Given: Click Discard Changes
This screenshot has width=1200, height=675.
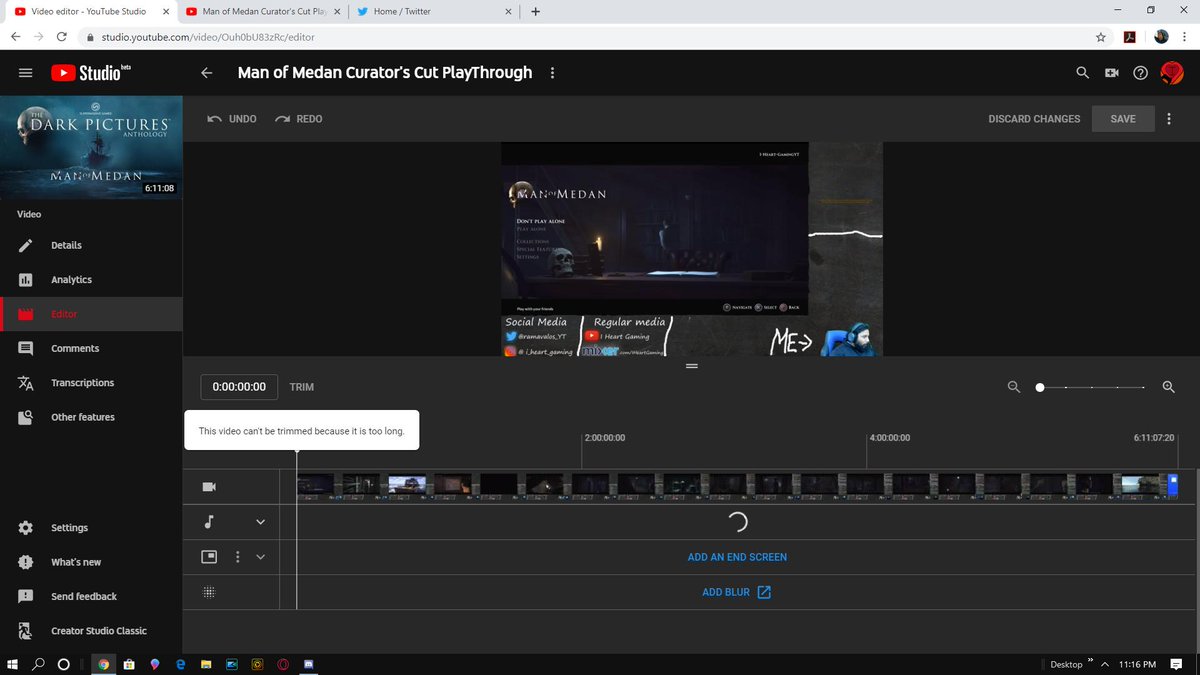Looking at the screenshot, I should (1034, 119).
